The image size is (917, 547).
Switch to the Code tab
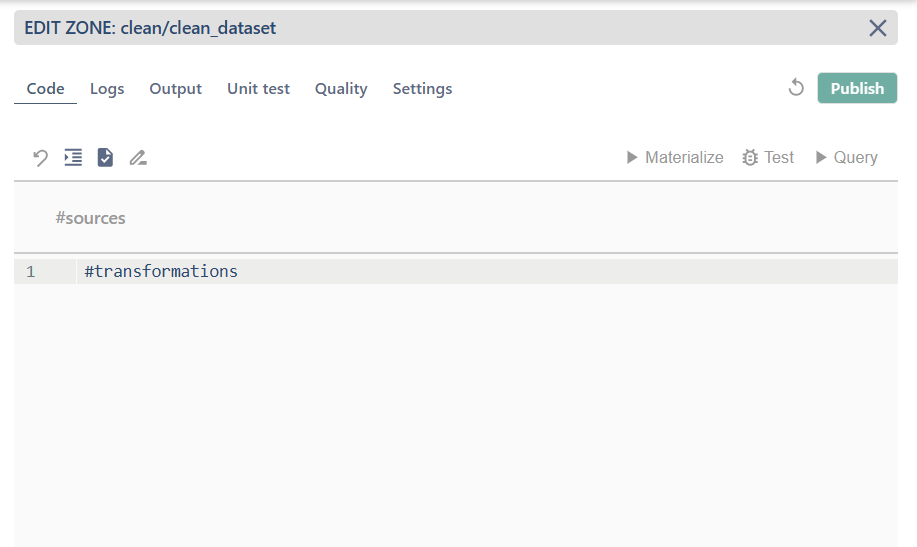46,88
